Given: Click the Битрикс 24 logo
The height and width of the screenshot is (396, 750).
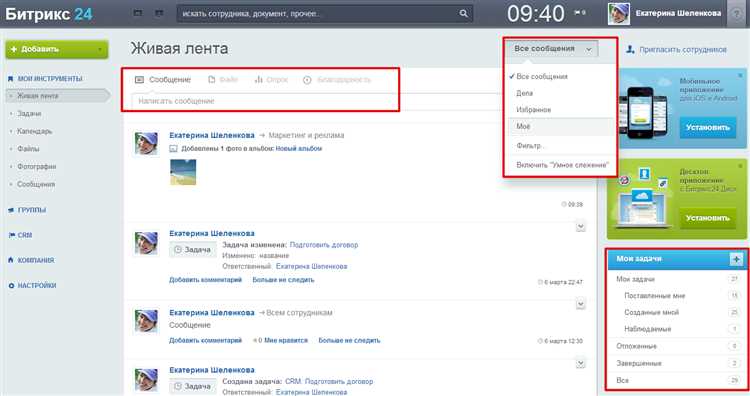Looking at the screenshot, I should [49, 14].
